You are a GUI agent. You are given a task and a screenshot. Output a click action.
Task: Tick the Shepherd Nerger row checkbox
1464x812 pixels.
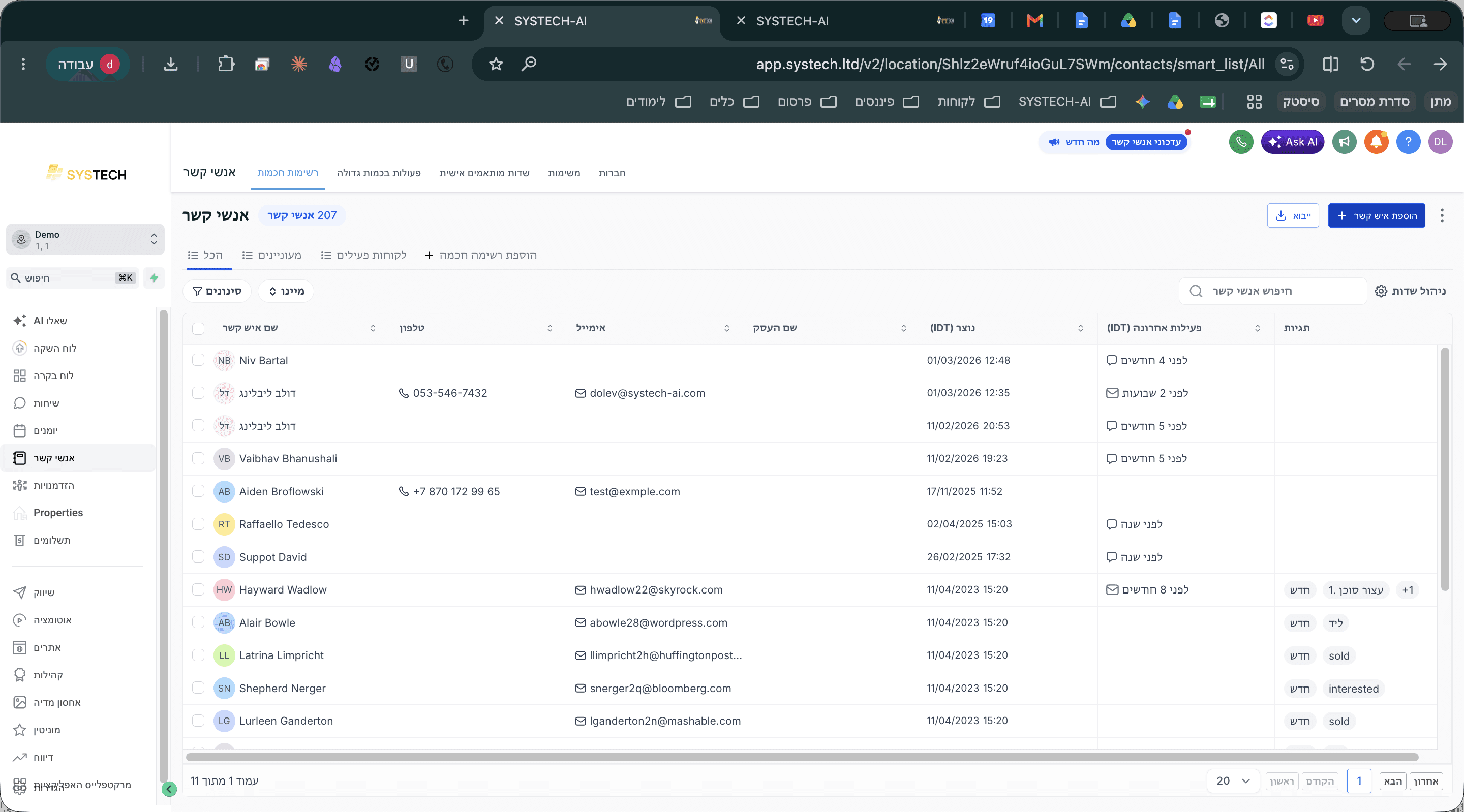(x=198, y=688)
